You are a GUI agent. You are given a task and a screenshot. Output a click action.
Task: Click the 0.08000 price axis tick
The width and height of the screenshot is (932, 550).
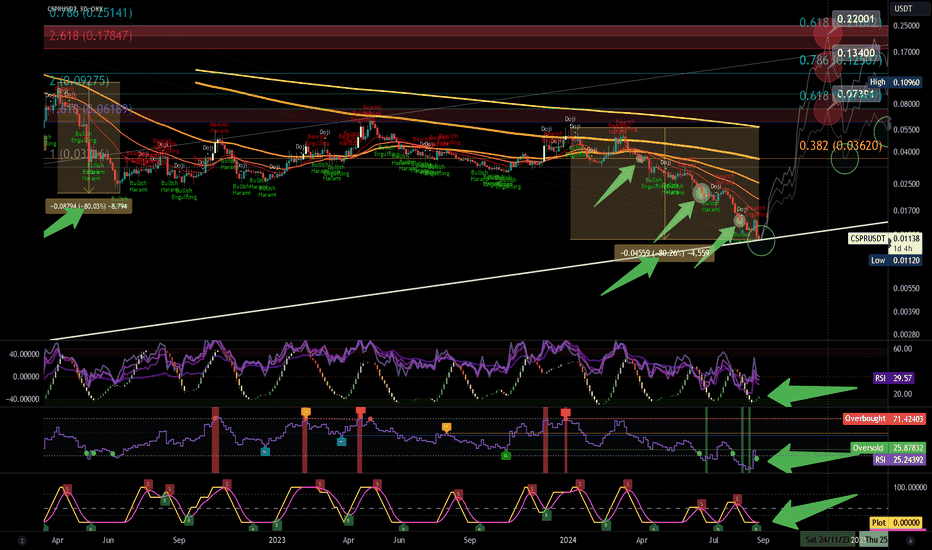pos(906,104)
